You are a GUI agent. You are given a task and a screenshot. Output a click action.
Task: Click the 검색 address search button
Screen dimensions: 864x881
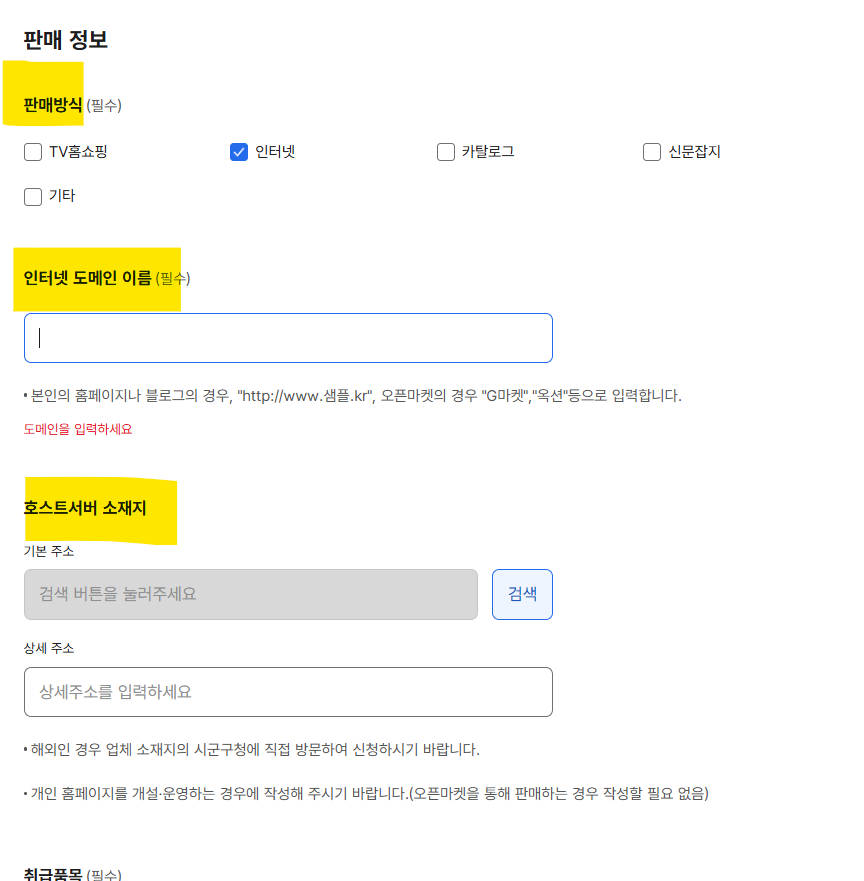522,594
